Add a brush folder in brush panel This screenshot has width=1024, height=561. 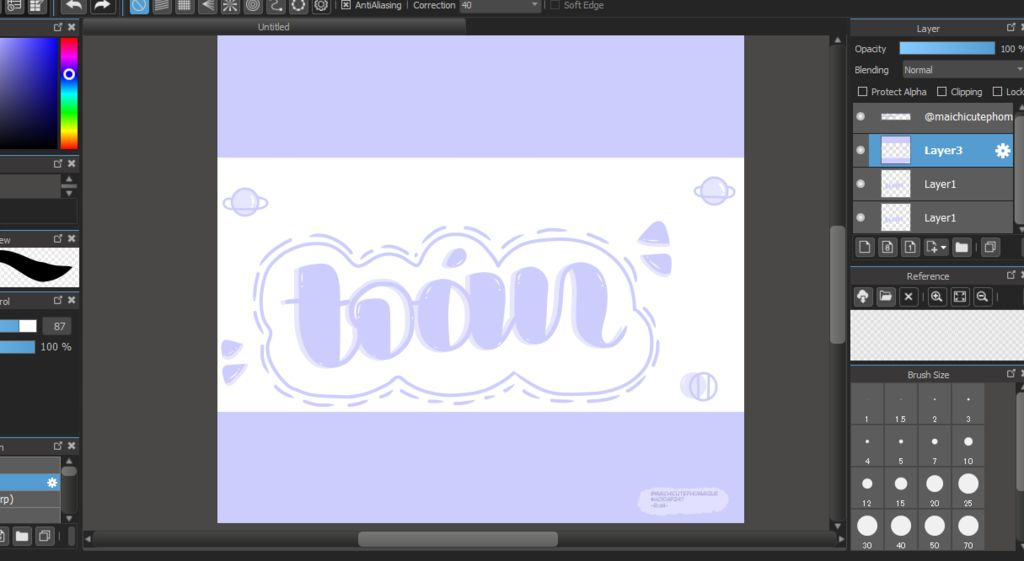22,536
